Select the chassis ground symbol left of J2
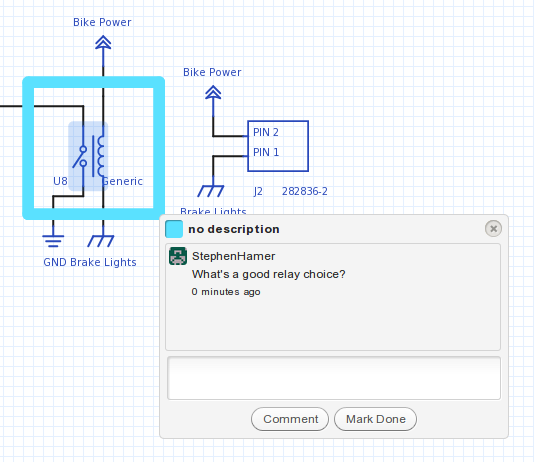This screenshot has width=534, height=462. tap(211, 191)
